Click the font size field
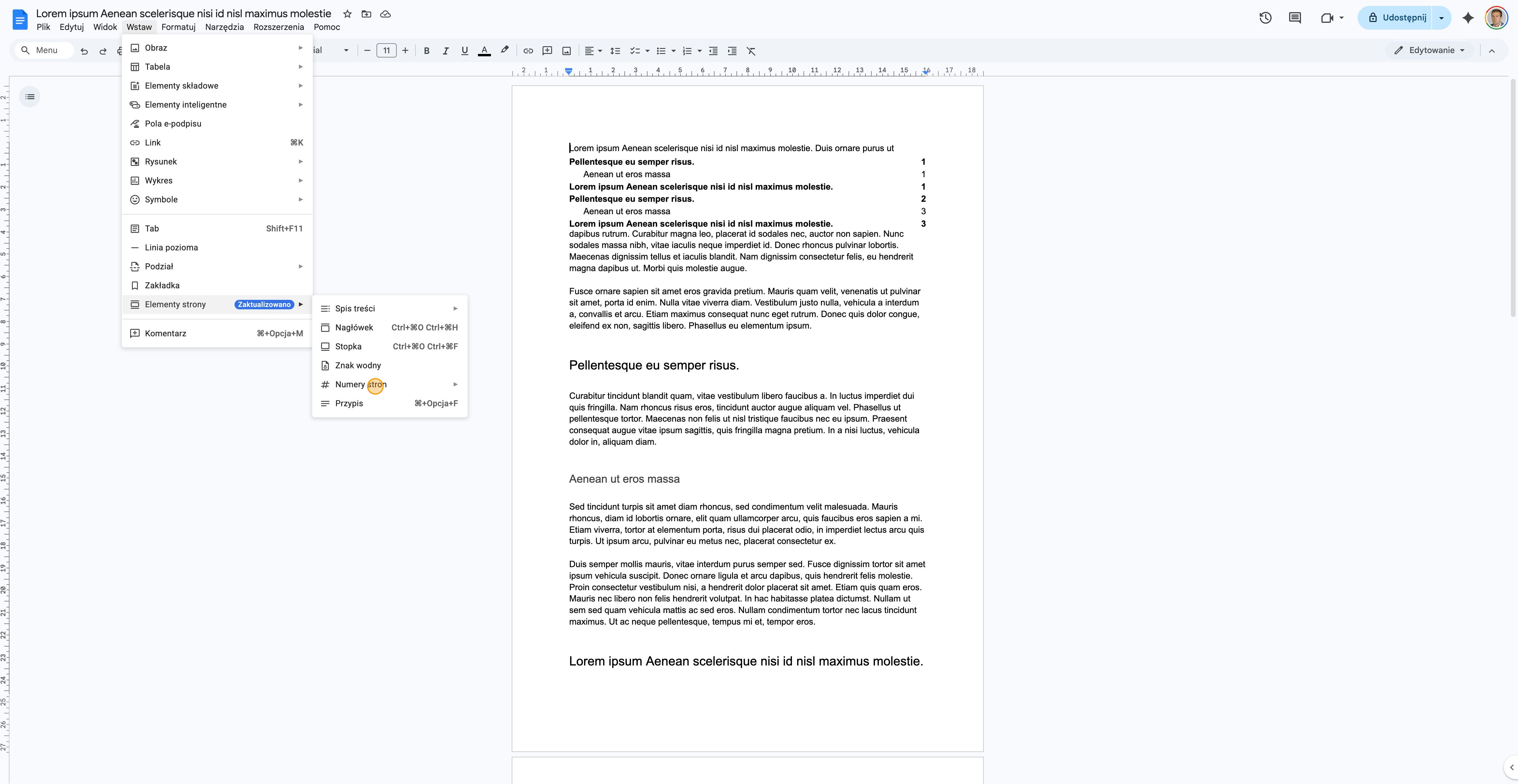Viewport: 1518px width, 784px height. pyautogui.click(x=387, y=51)
